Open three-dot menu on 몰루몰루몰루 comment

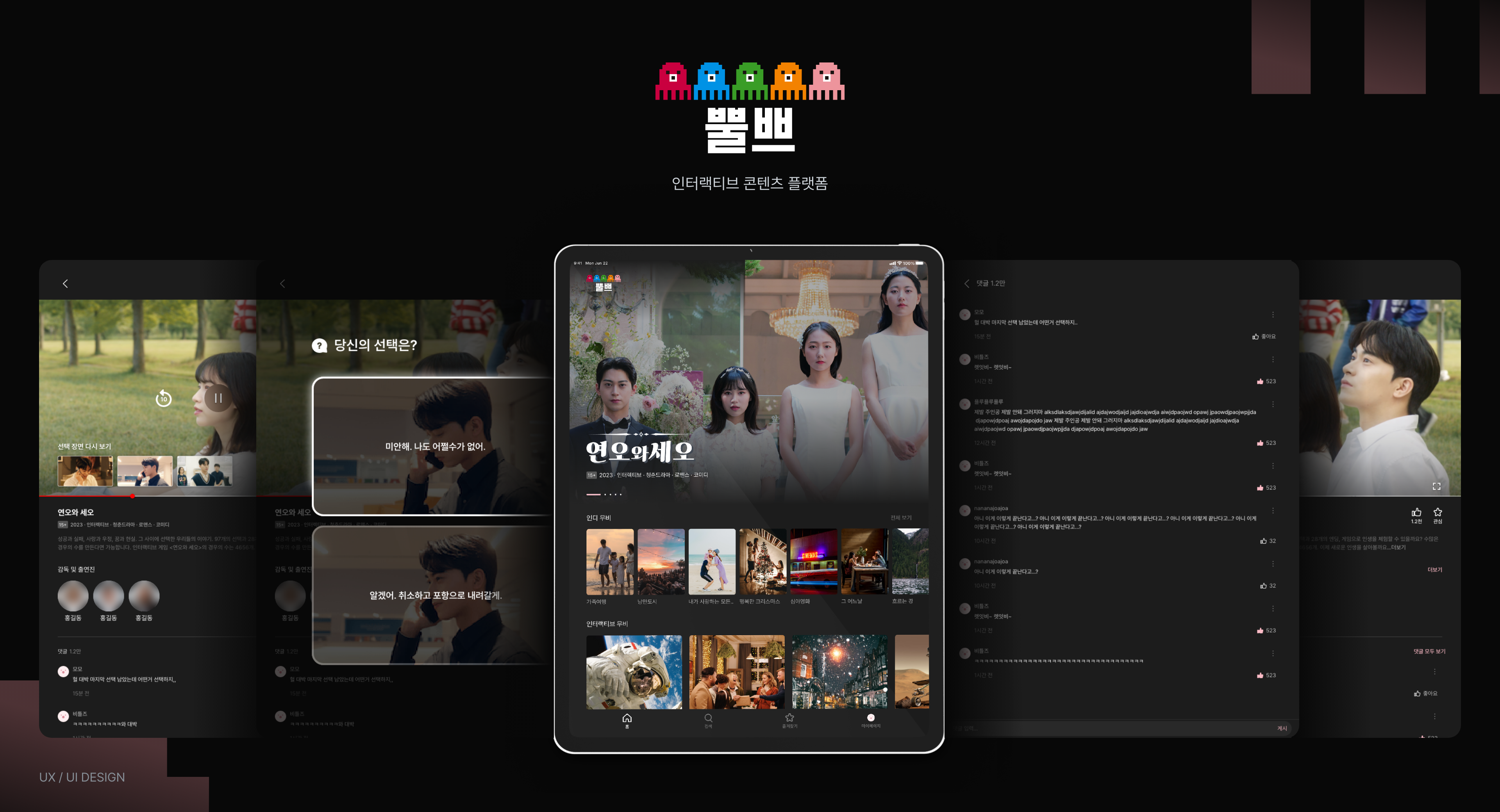[x=1273, y=404]
